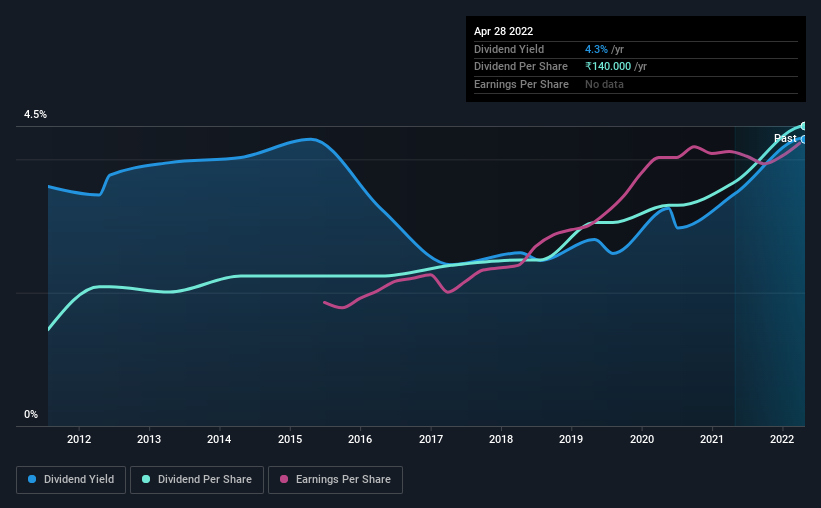Click the 2019 x-axis label
Image resolution: width=821 pixels, height=508 pixels.
[571, 439]
